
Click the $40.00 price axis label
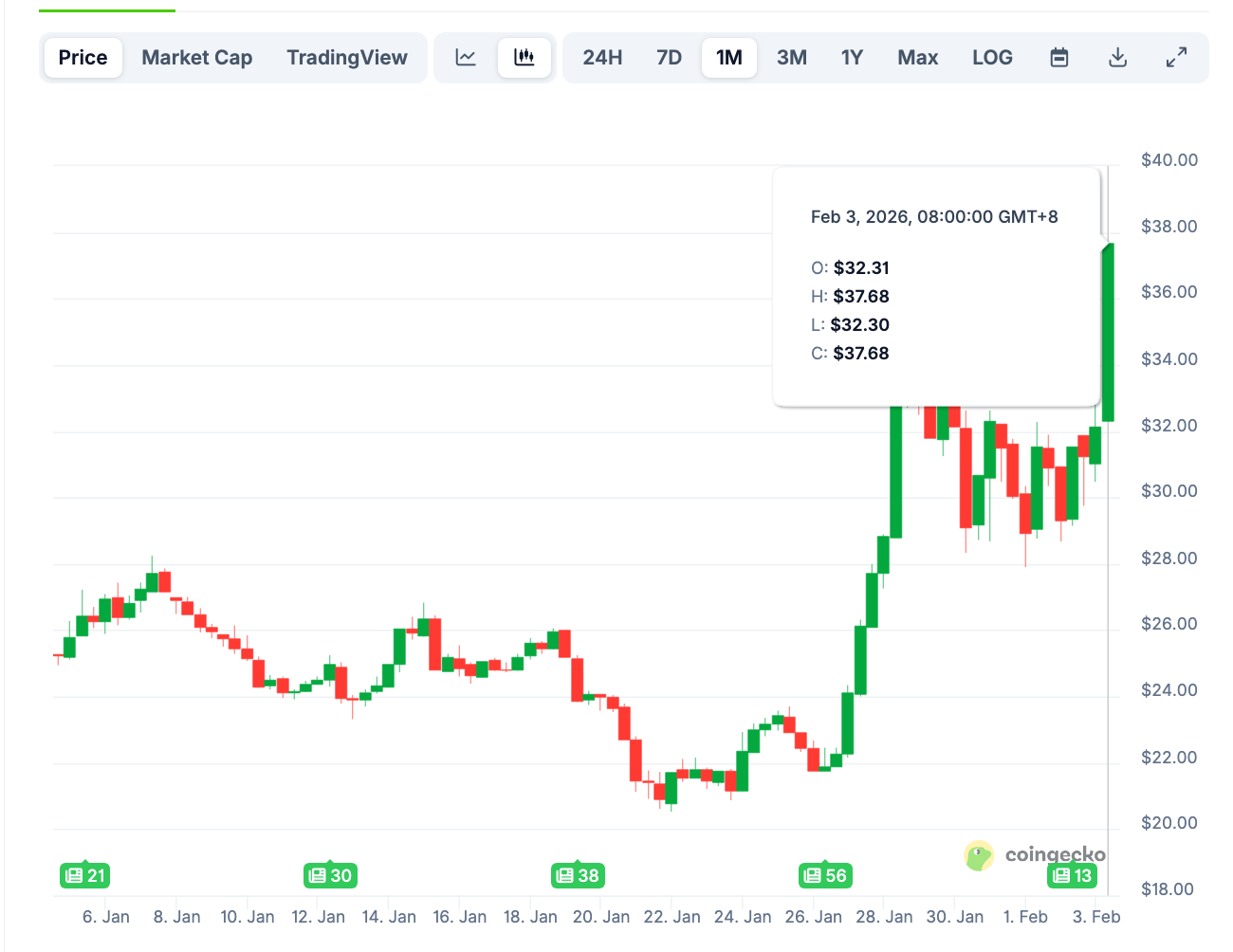pyautogui.click(x=1169, y=160)
